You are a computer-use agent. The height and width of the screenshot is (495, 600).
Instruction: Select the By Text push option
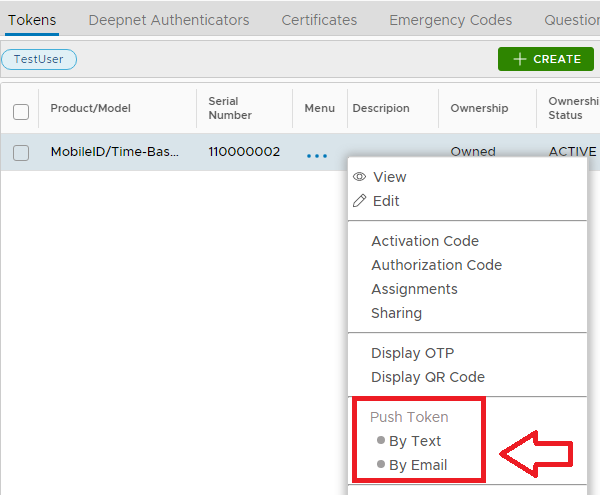414,441
